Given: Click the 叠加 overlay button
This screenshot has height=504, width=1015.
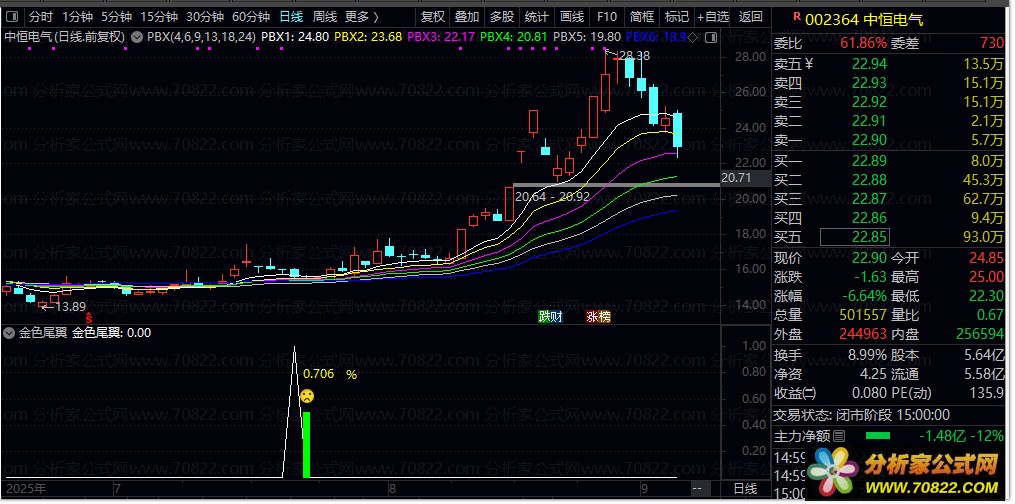Looking at the screenshot, I should (467, 16).
